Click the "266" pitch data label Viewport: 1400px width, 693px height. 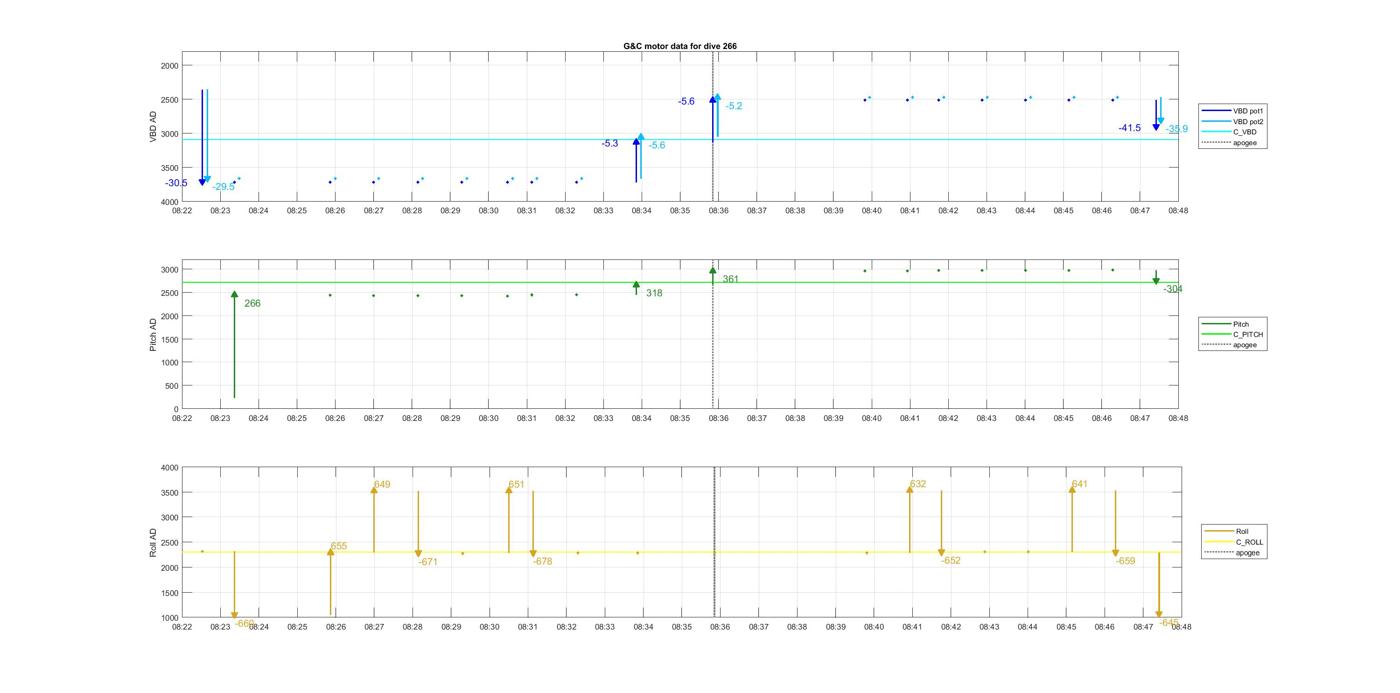252,303
